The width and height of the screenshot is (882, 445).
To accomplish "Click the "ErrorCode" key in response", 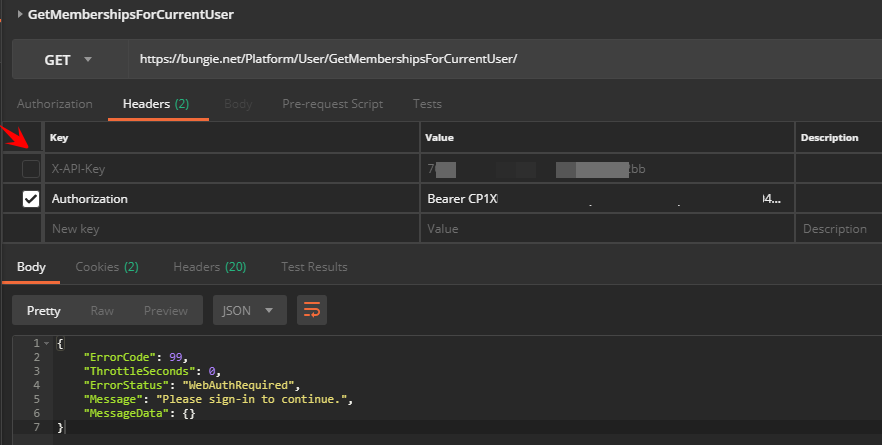I will coord(119,357).
